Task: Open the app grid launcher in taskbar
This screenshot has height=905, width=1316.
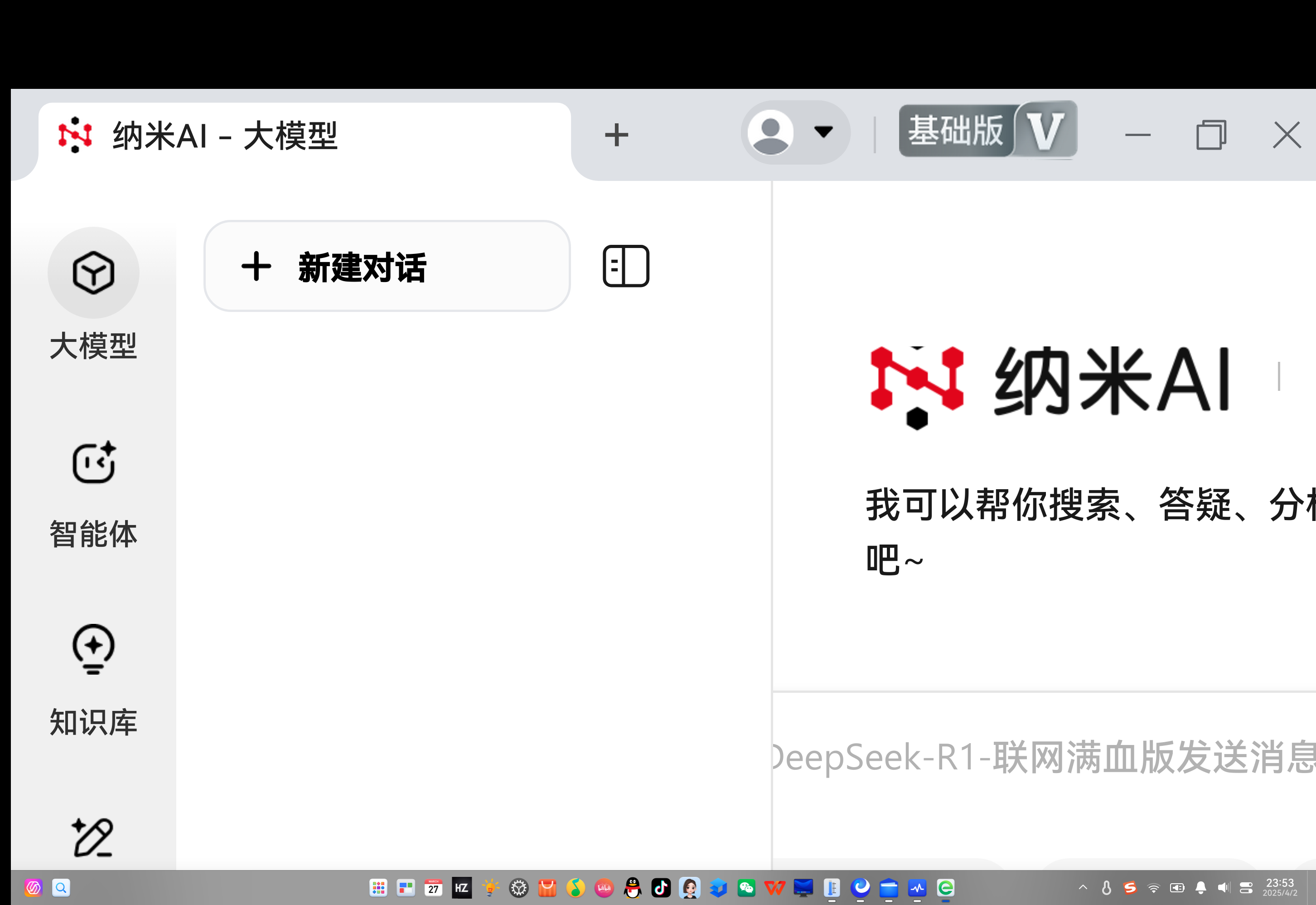Action: coord(378,887)
